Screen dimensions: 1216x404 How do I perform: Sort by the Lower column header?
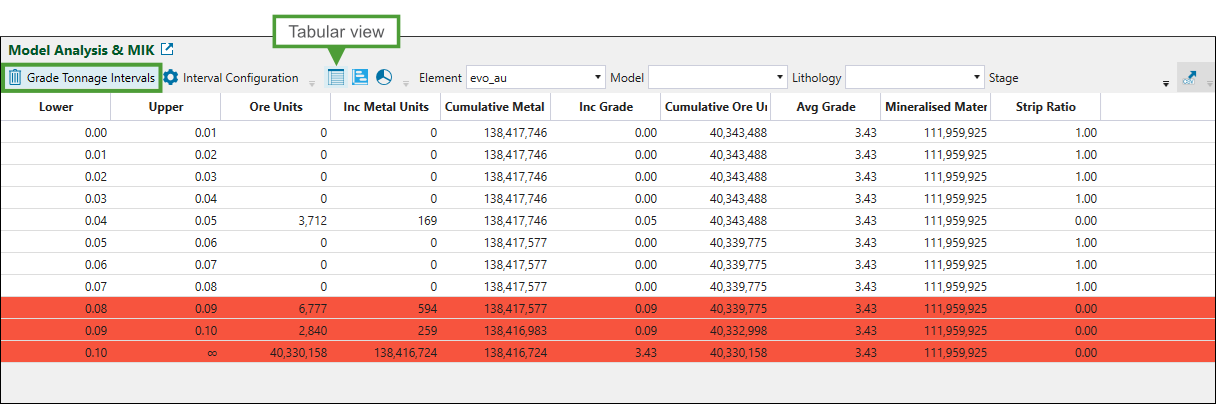(x=55, y=106)
